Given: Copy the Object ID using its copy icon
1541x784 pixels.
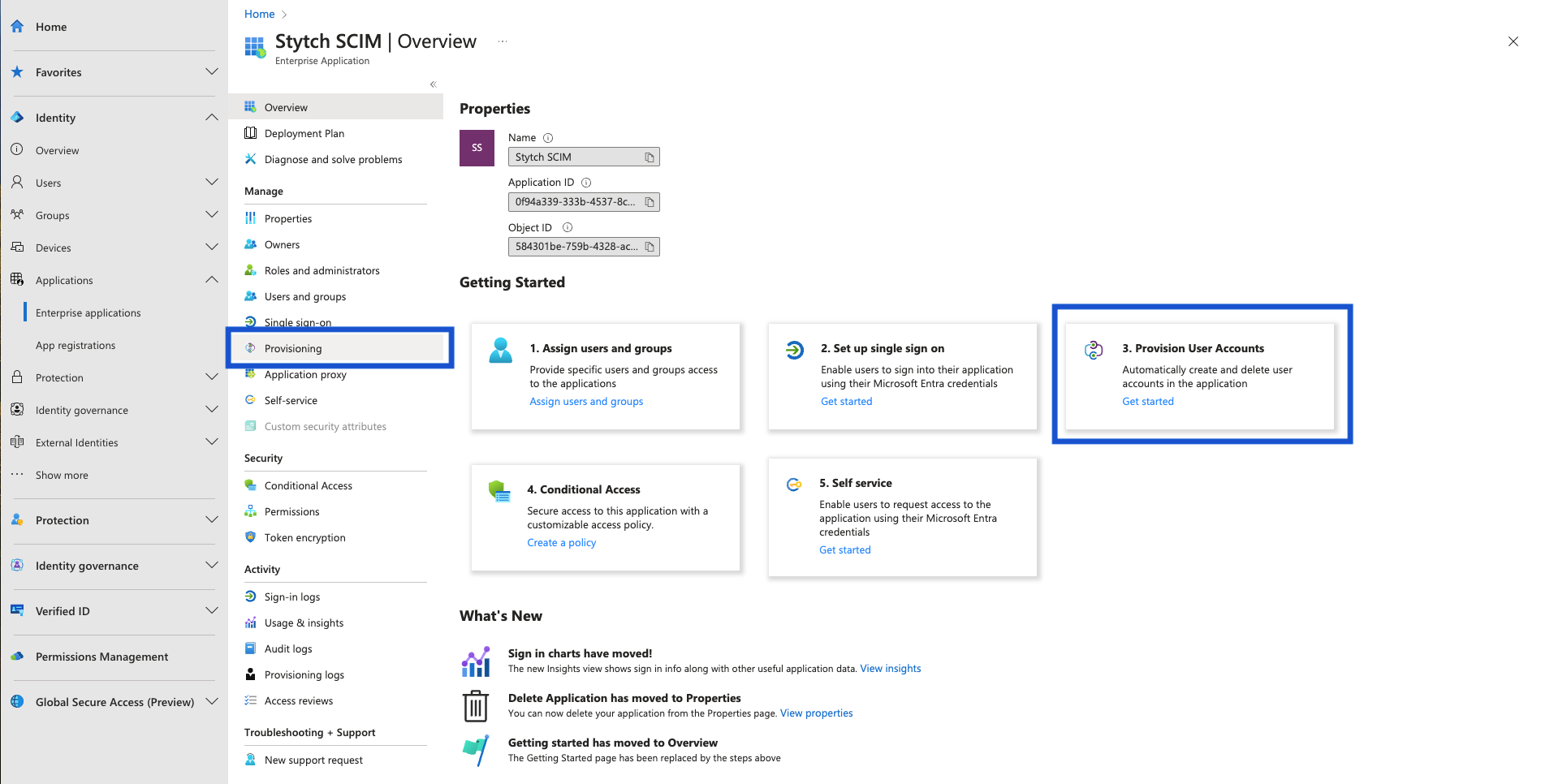Looking at the screenshot, I should click(650, 247).
